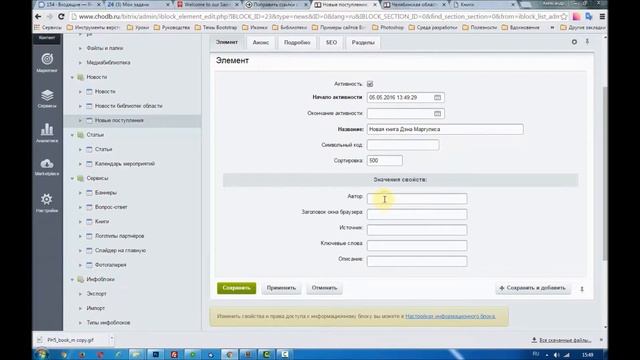Expand the Баннеры tree node
Viewport: 640px width, 360px height.
80,193
